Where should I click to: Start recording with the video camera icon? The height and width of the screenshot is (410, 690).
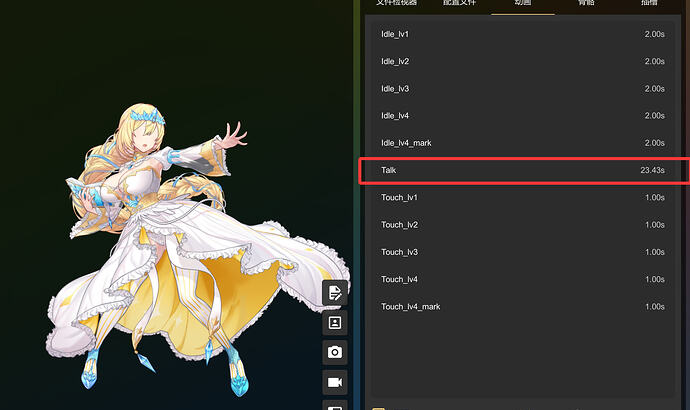click(335, 382)
